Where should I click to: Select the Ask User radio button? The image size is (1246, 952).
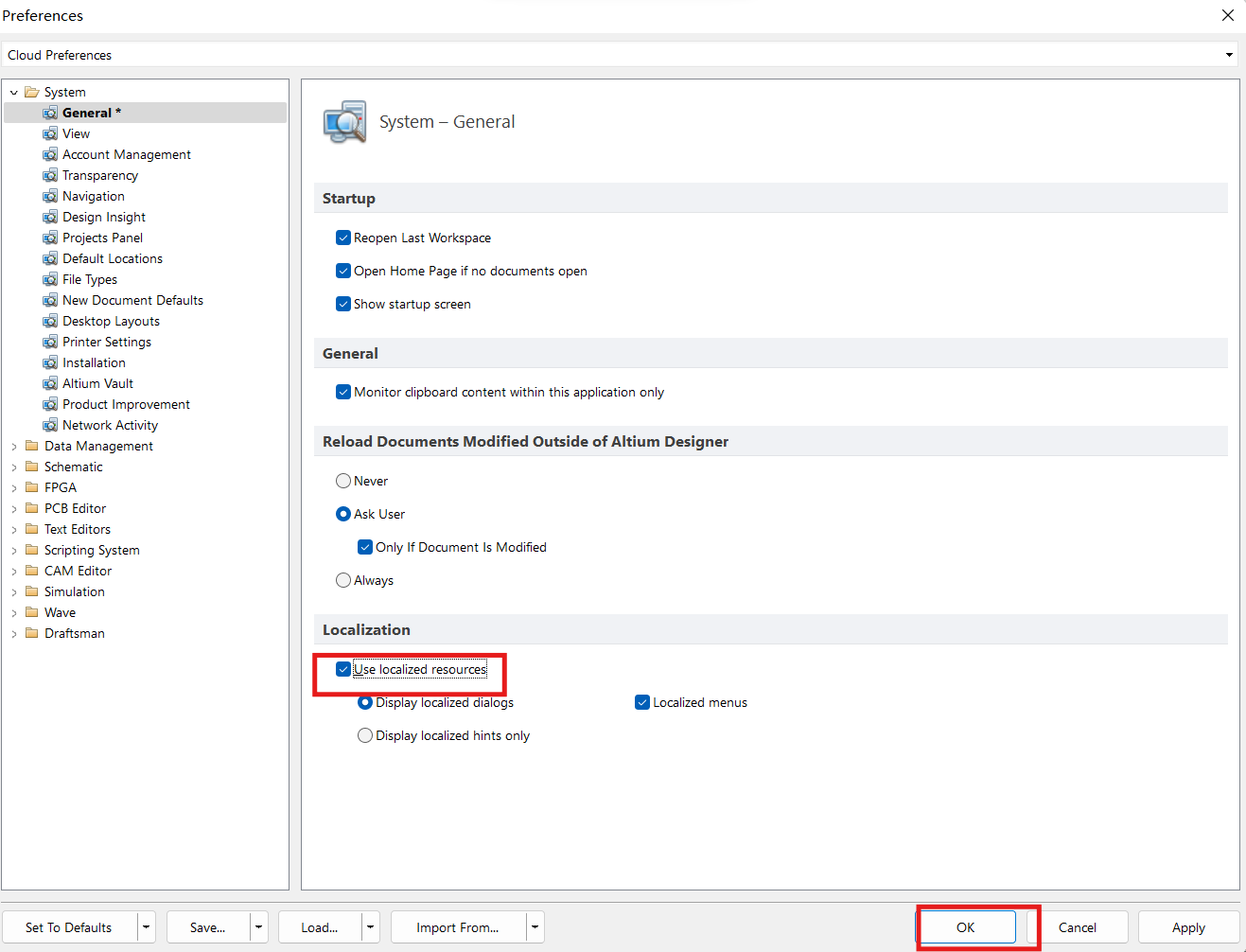(x=343, y=514)
